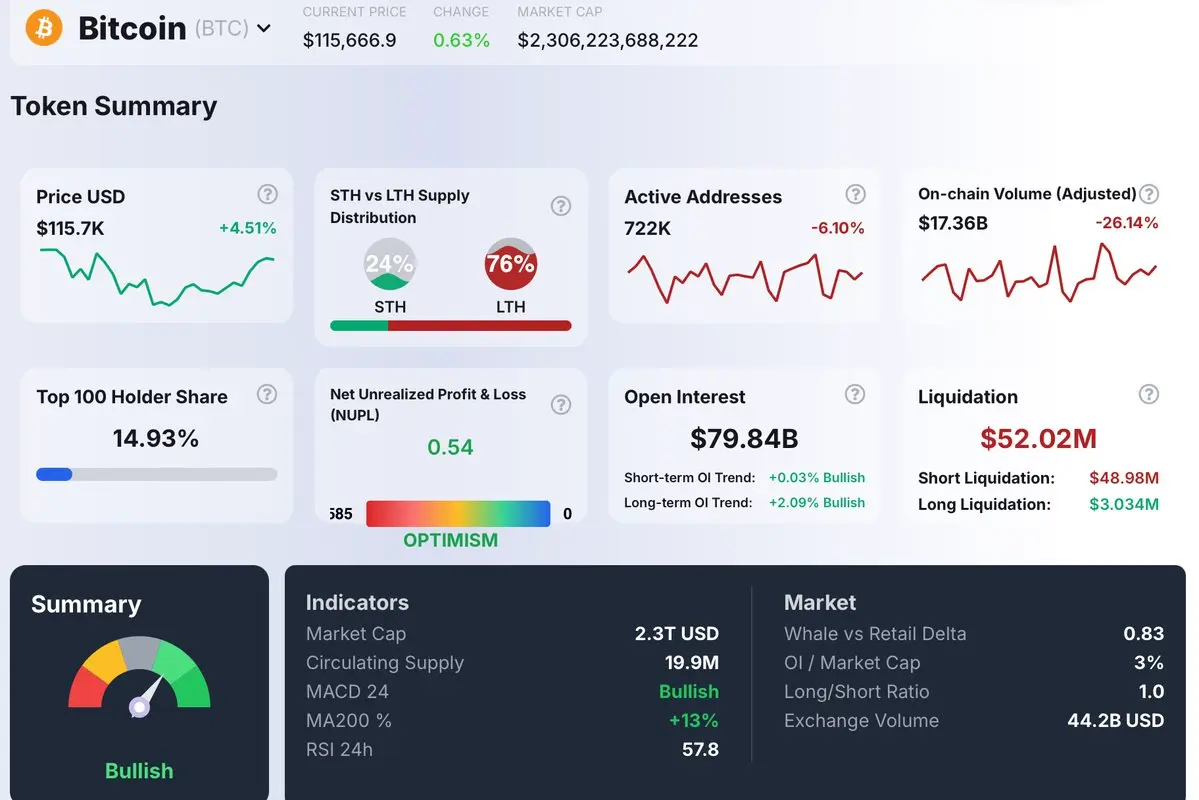The height and width of the screenshot is (800, 1199).
Task: Click the MACD 24 Bullish value
Action: [689, 691]
